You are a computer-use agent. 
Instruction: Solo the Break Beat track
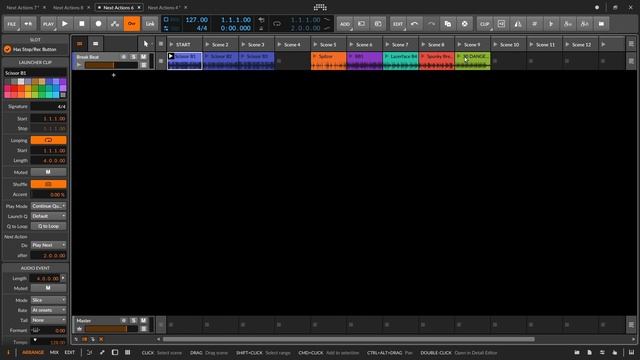coord(133,57)
